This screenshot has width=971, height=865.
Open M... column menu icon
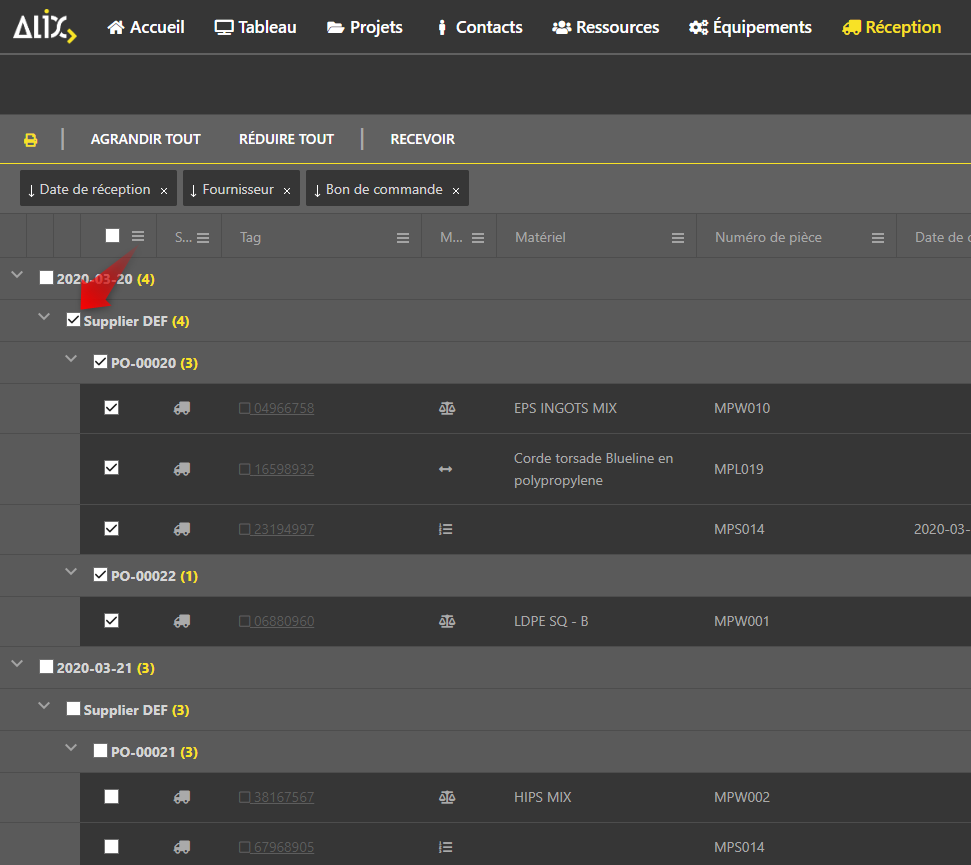(x=478, y=238)
